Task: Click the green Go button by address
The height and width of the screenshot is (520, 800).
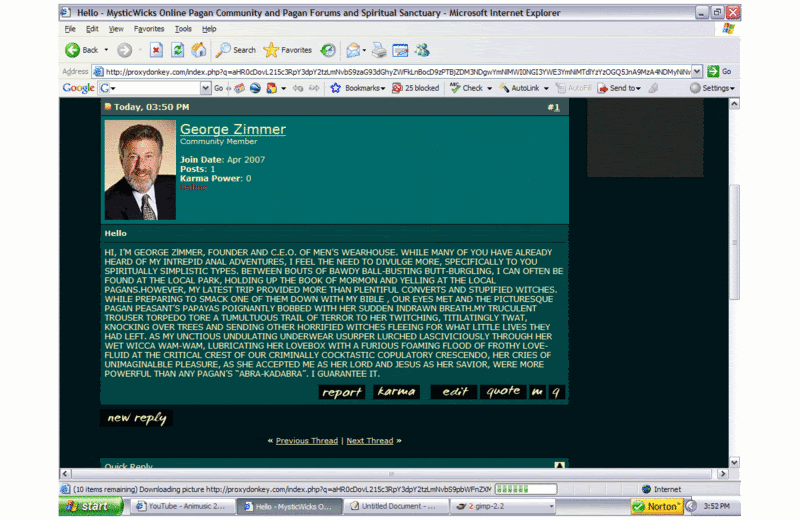Action: click(720, 72)
